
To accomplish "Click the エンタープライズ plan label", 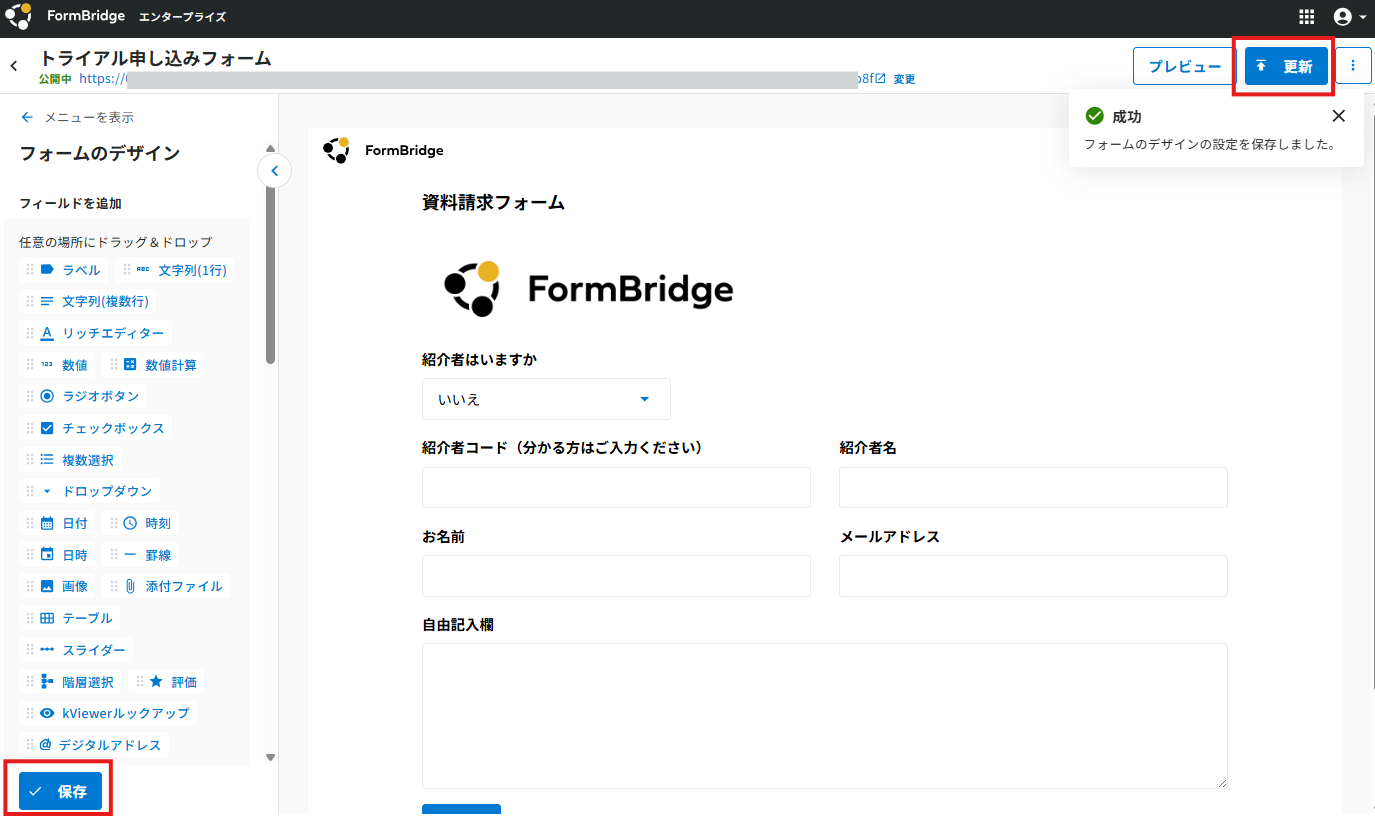I will [182, 17].
